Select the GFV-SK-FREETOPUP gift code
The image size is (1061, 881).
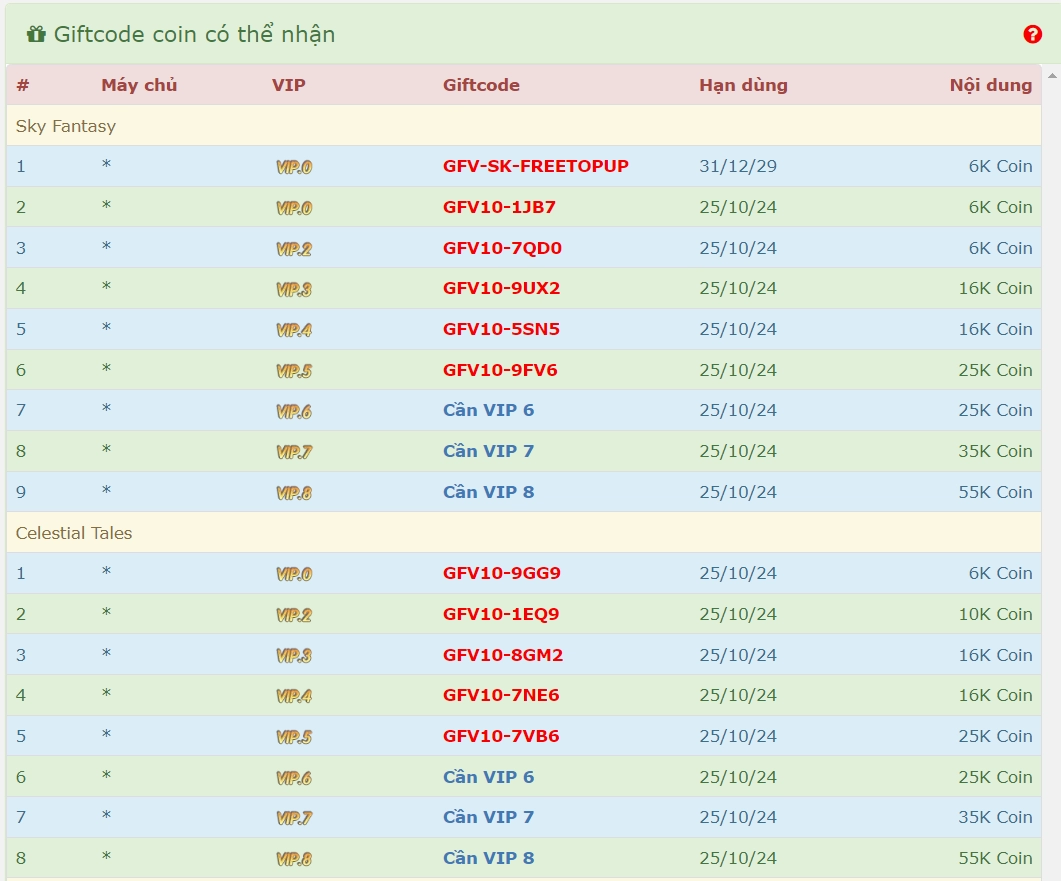[x=535, y=166]
